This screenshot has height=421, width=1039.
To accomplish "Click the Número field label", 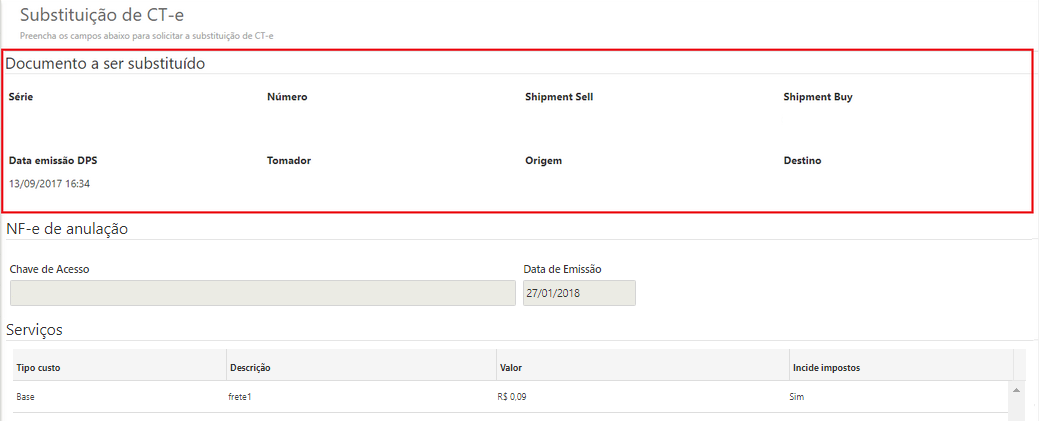I will (287, 97).
